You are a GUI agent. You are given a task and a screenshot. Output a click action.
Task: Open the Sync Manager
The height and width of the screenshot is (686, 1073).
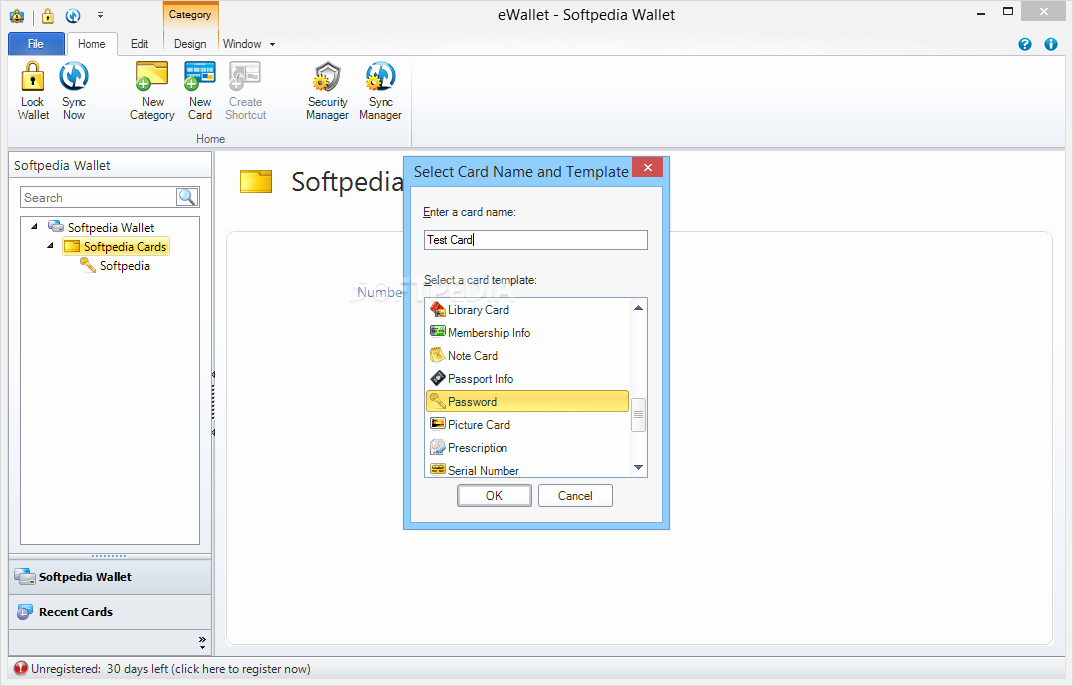coord(380,90)
